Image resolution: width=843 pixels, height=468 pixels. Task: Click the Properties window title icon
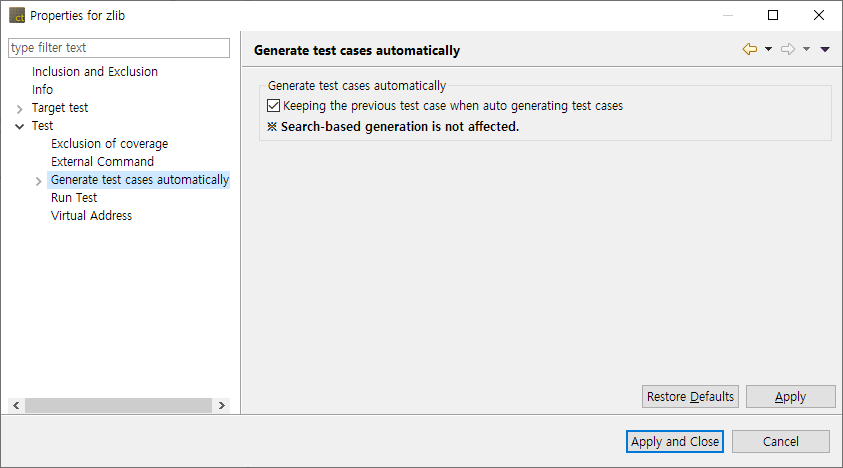pyautogui.click(x=17, y=15)
